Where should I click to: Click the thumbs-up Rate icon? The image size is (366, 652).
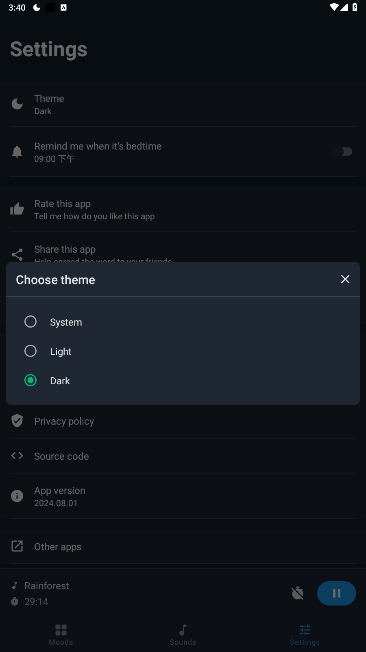[17, 209]
